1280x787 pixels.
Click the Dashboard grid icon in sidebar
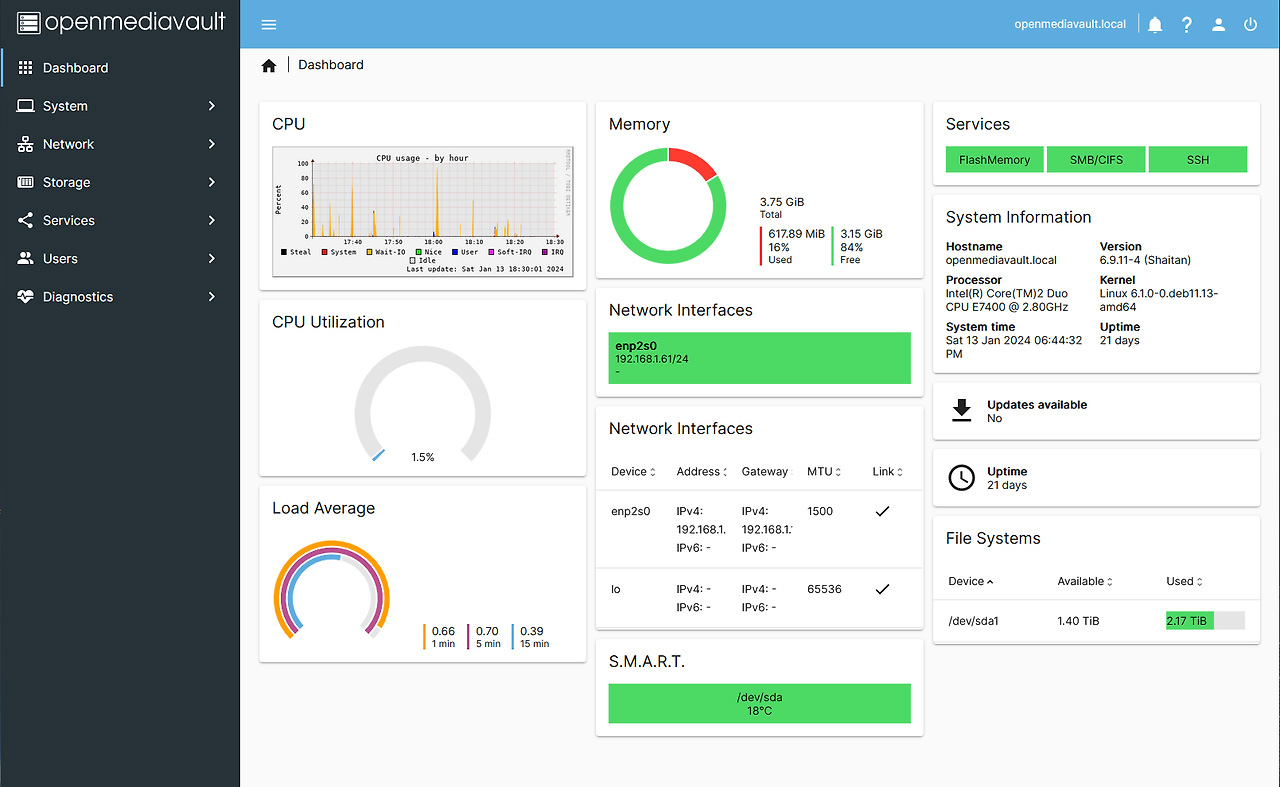point(25,68)
